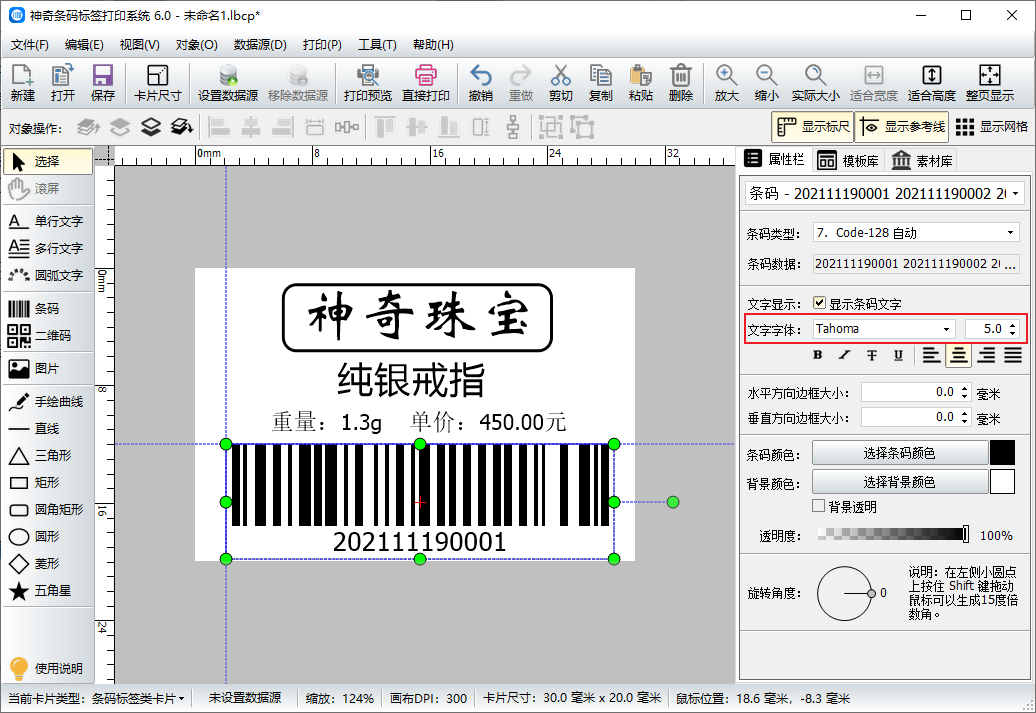This screenshot has width=1036, height=713.
Task: Save the label with the 保存 icon
Action: click(102, 83)
